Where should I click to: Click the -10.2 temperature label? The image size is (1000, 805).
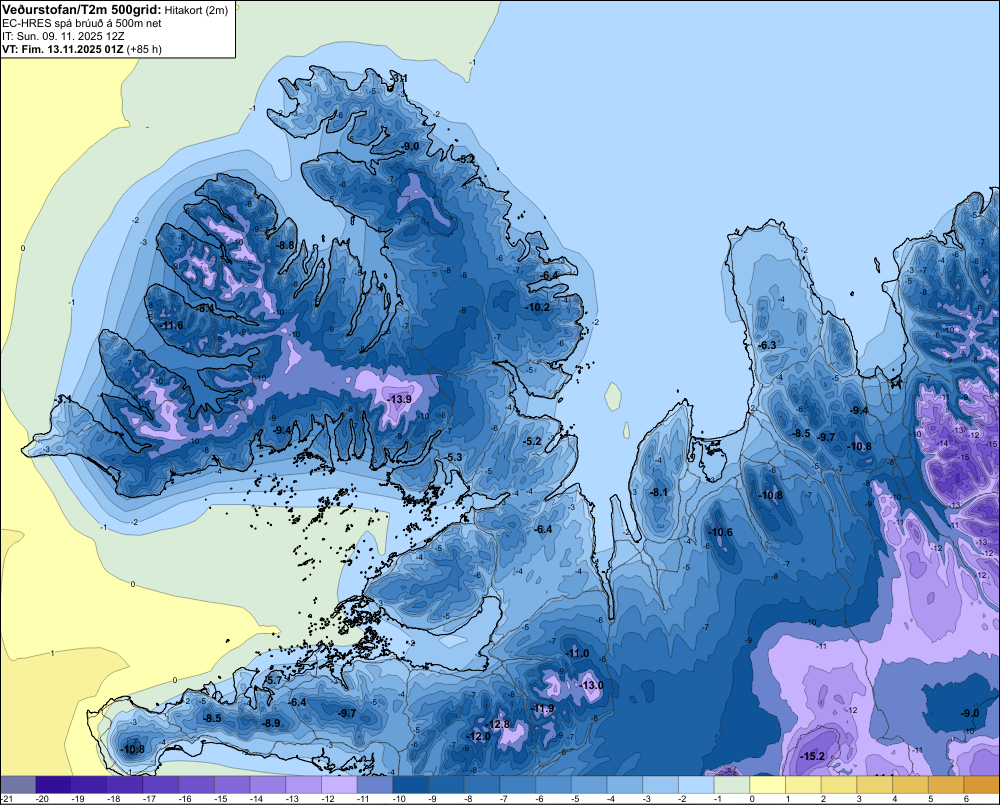(x=538, y=307)
